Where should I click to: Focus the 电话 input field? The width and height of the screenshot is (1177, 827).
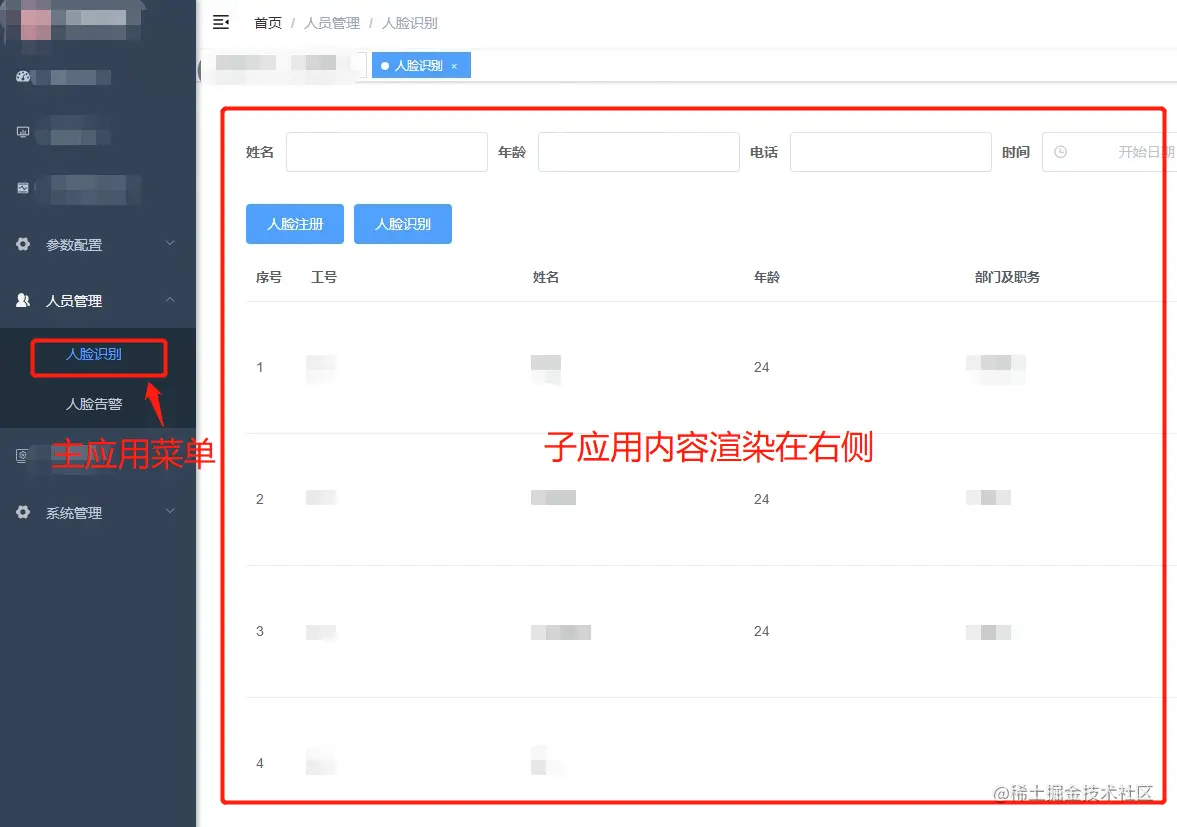[x=891, y=152]
